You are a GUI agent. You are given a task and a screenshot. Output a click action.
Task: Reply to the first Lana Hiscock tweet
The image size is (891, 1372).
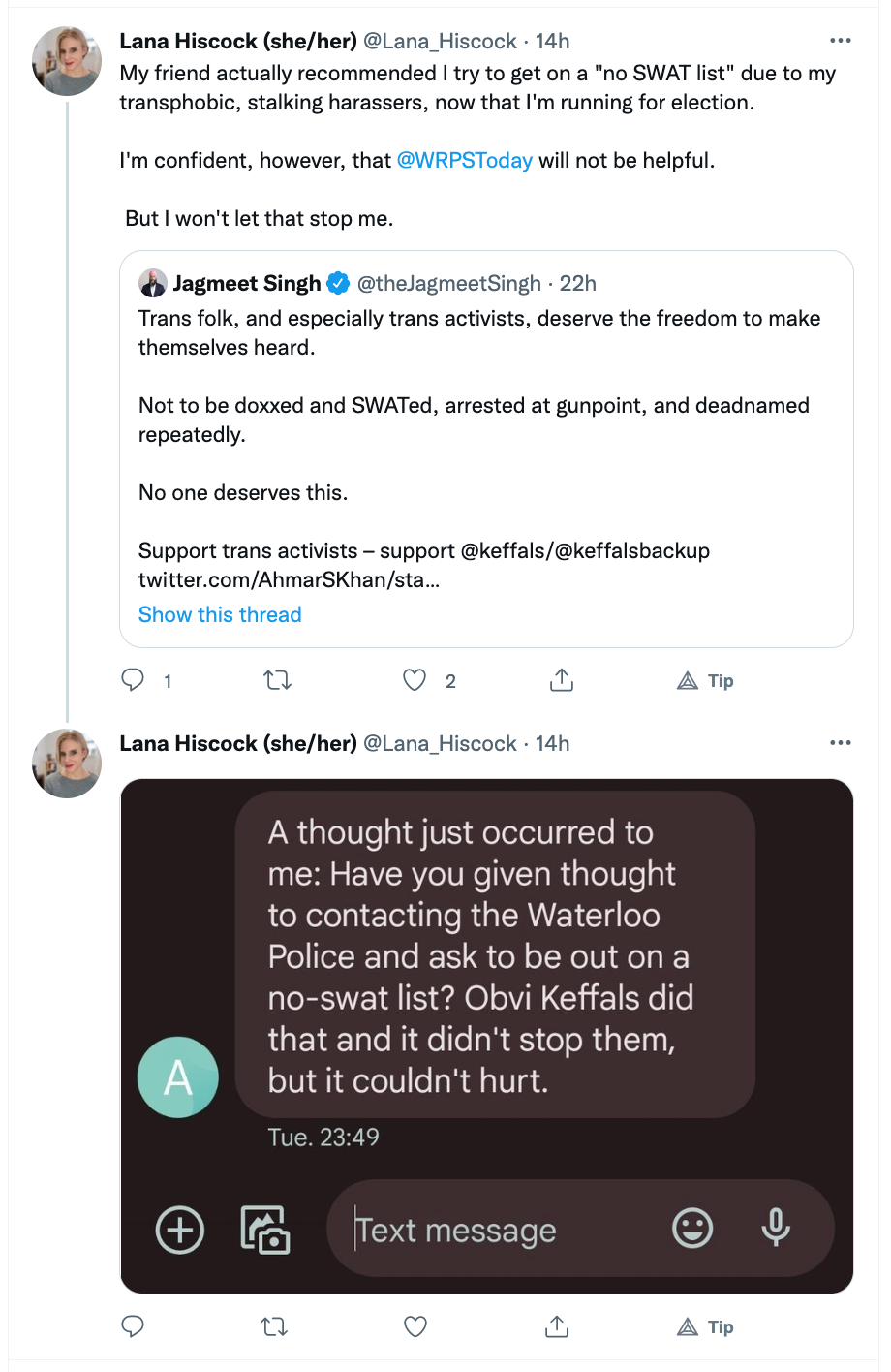133,680
